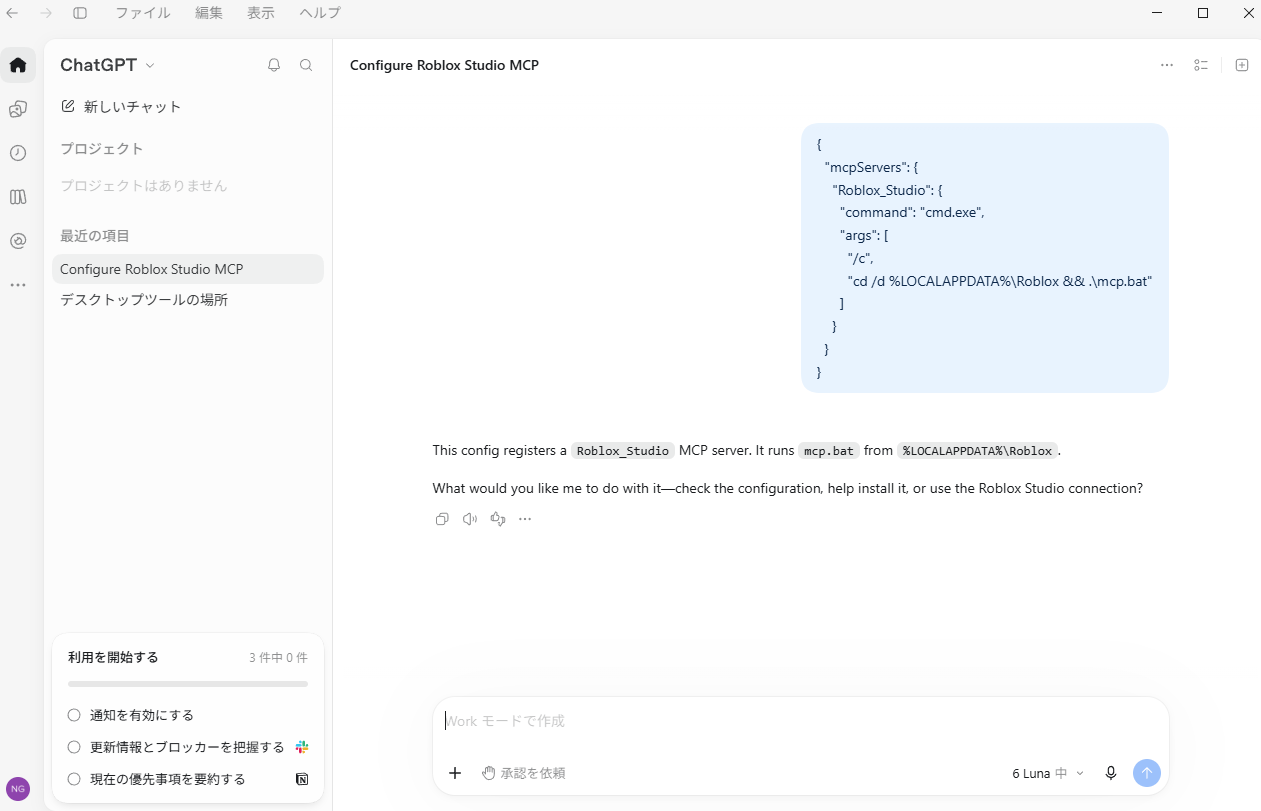Open the search magnifier icon
The width and height of the screenshot is (1261, 811).
[306, 65]
